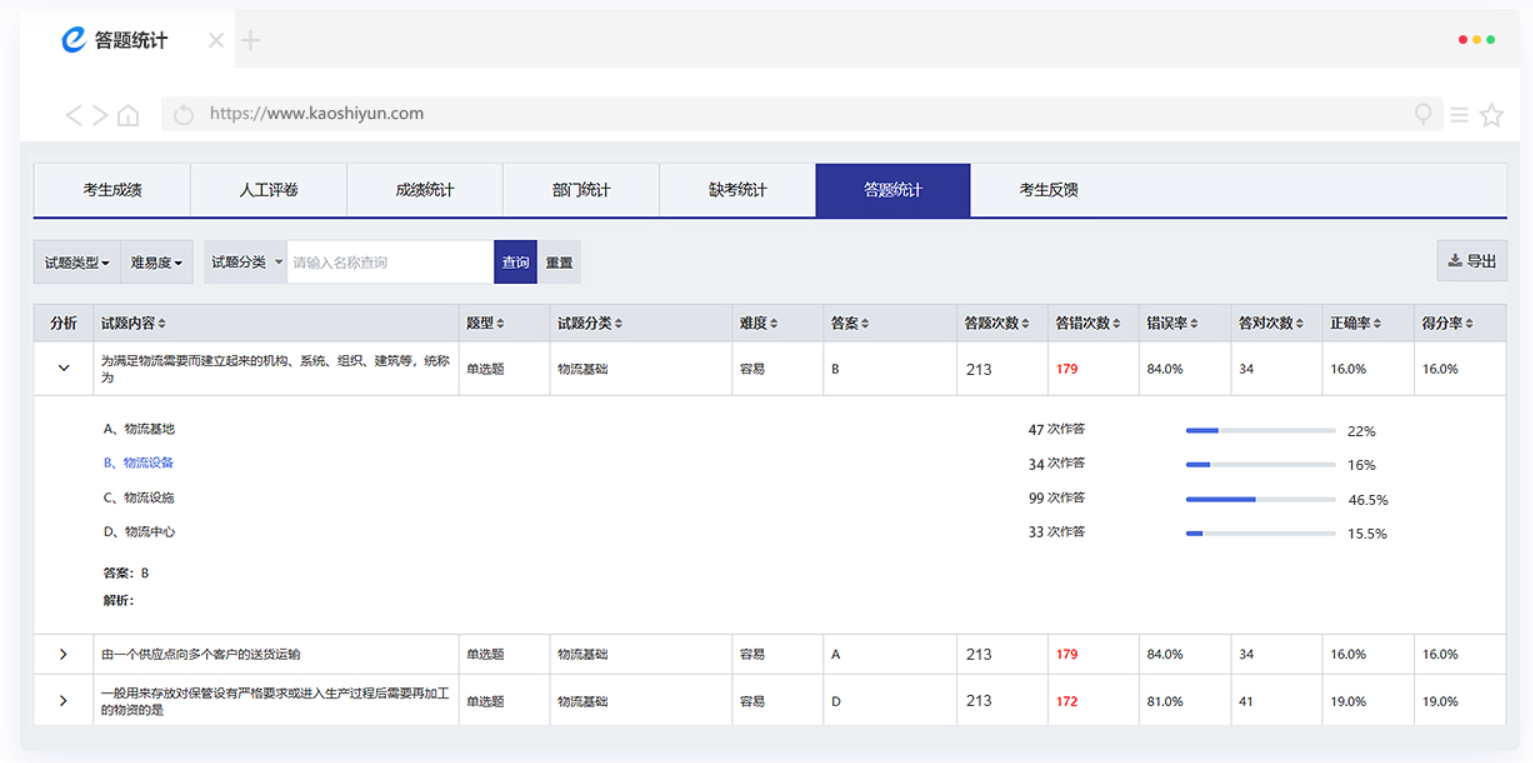This screenshot has width=1533, height=763.
Task: Expand the 由一个供应点 question row
Action: pyautogui.click(x=63, y=654)
